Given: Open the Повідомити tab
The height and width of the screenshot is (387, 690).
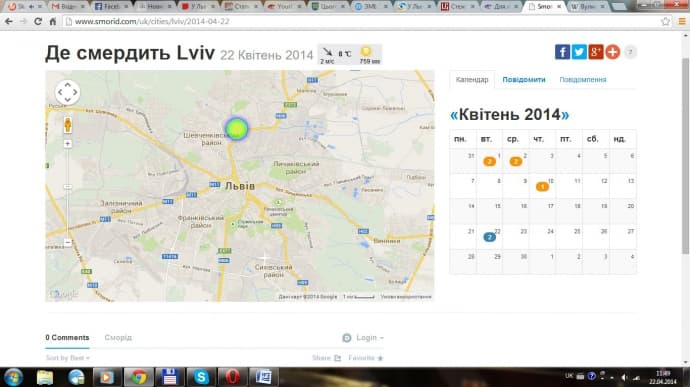Looking at the screenshot, I should click(x=524, y=80).
